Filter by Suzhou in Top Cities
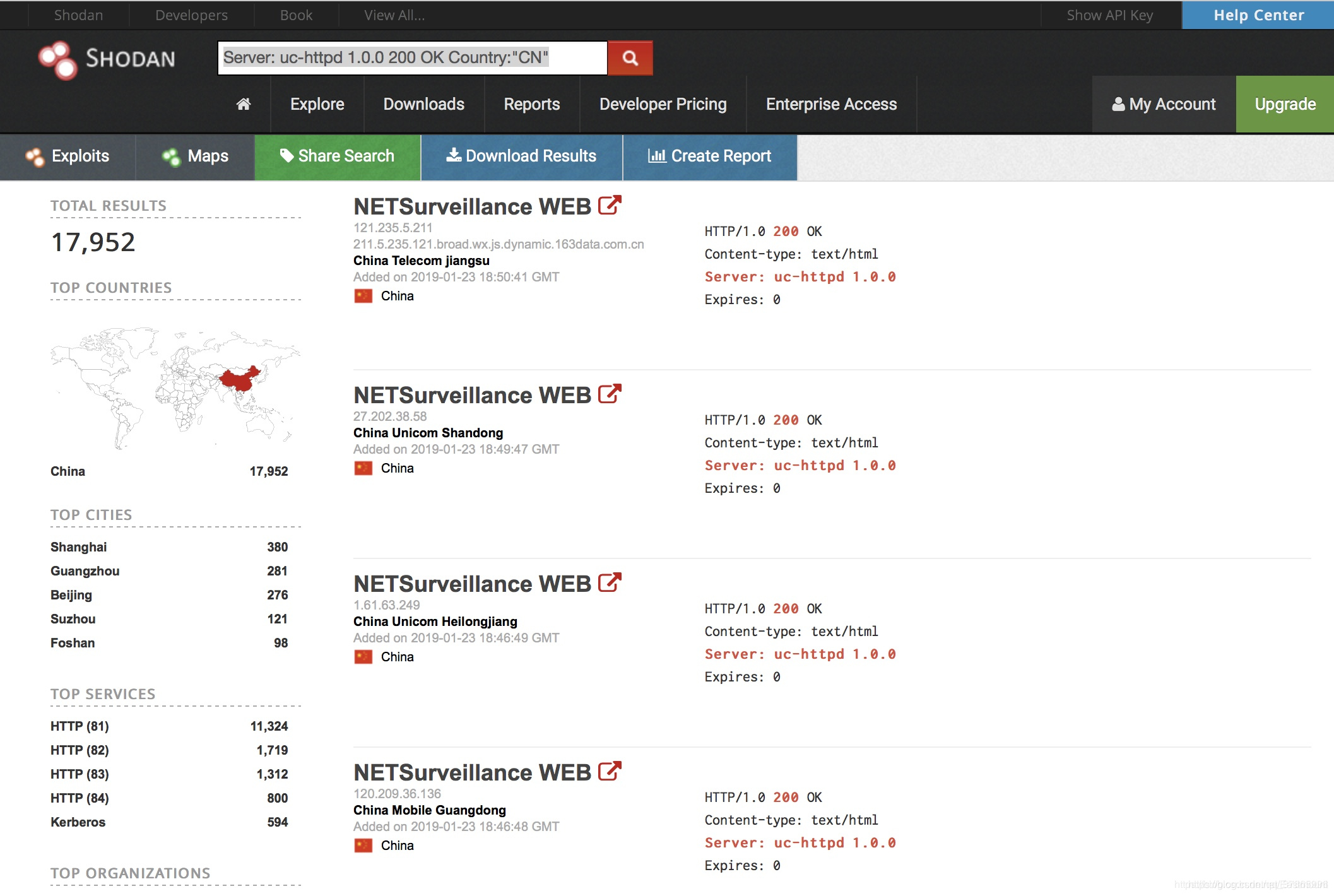This screenshot has height=896, width=1334. click(73, 619)
